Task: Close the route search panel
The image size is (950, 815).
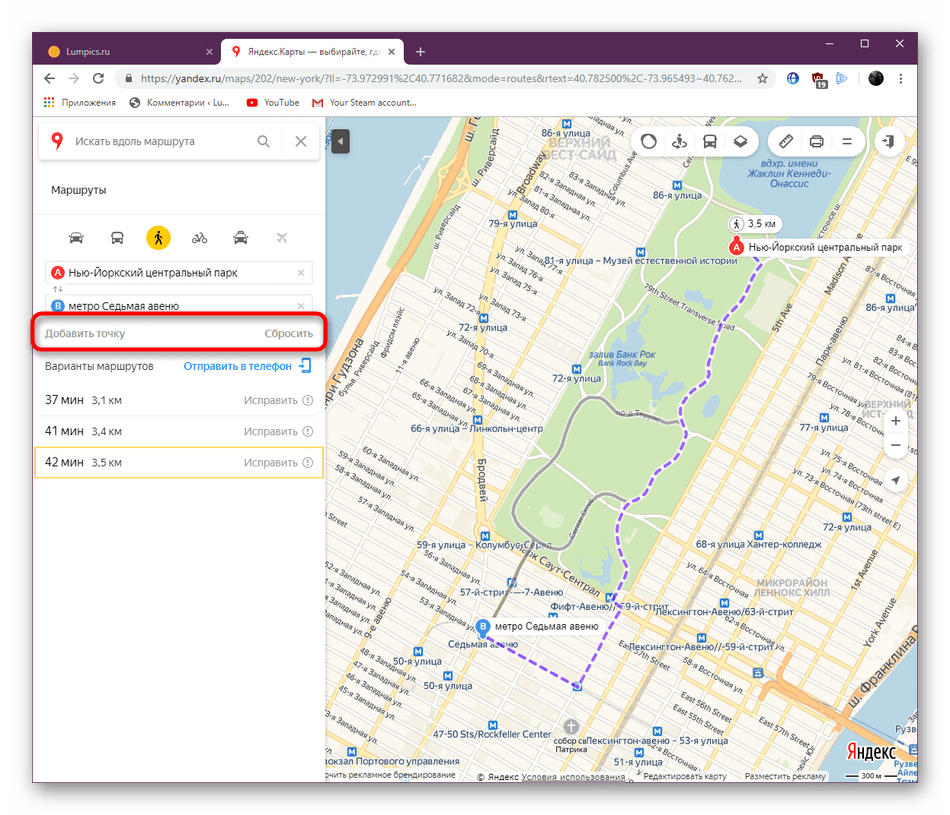Action: 301,141
